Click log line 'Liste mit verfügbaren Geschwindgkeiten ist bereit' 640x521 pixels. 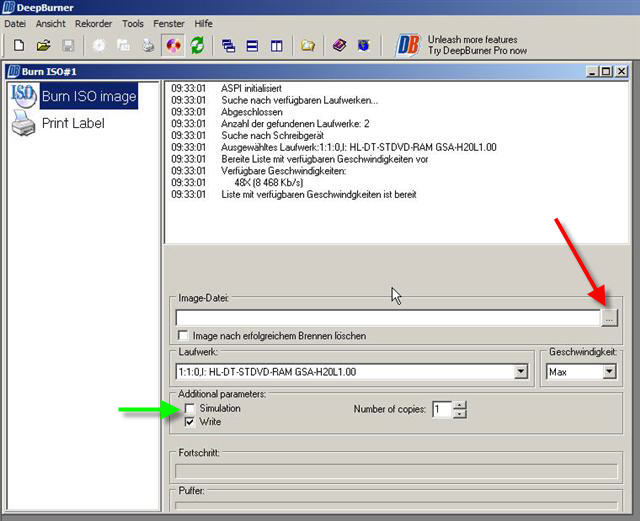[x=319, y=194]
